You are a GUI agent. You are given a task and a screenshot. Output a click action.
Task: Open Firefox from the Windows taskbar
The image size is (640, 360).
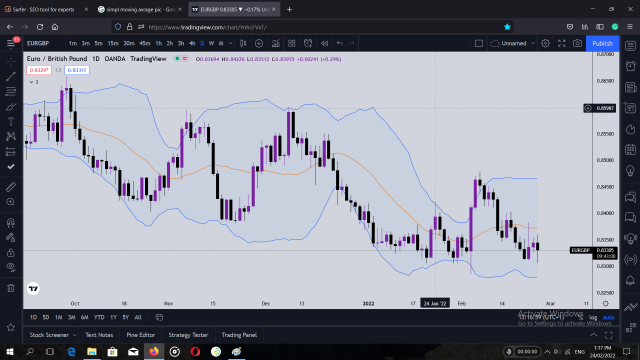(154, 351)
